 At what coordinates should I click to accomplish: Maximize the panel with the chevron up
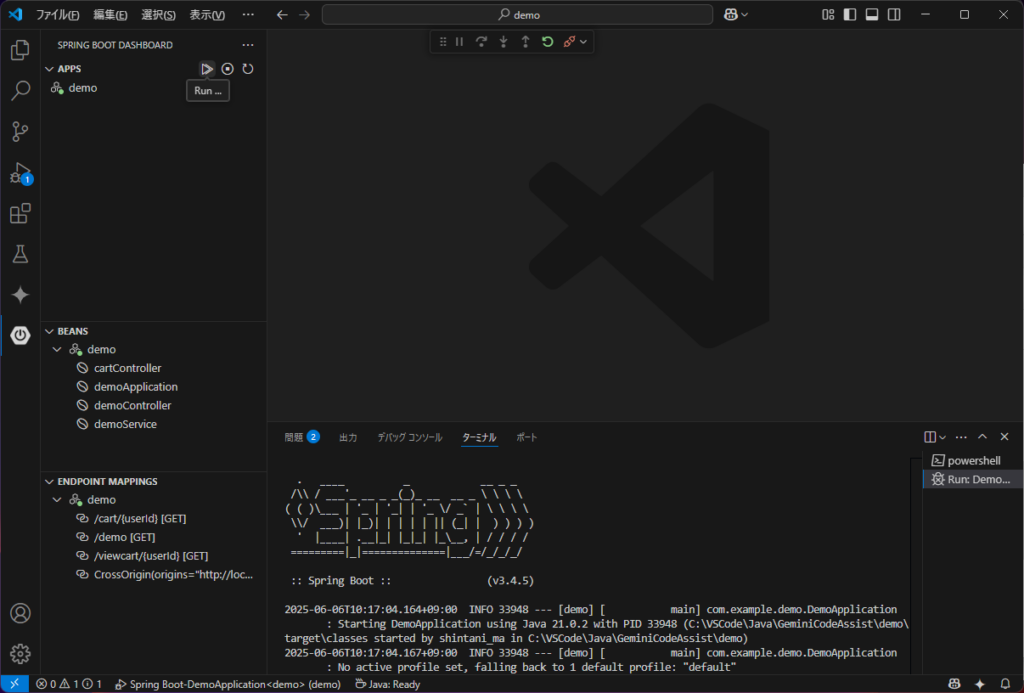coord(982,437)
